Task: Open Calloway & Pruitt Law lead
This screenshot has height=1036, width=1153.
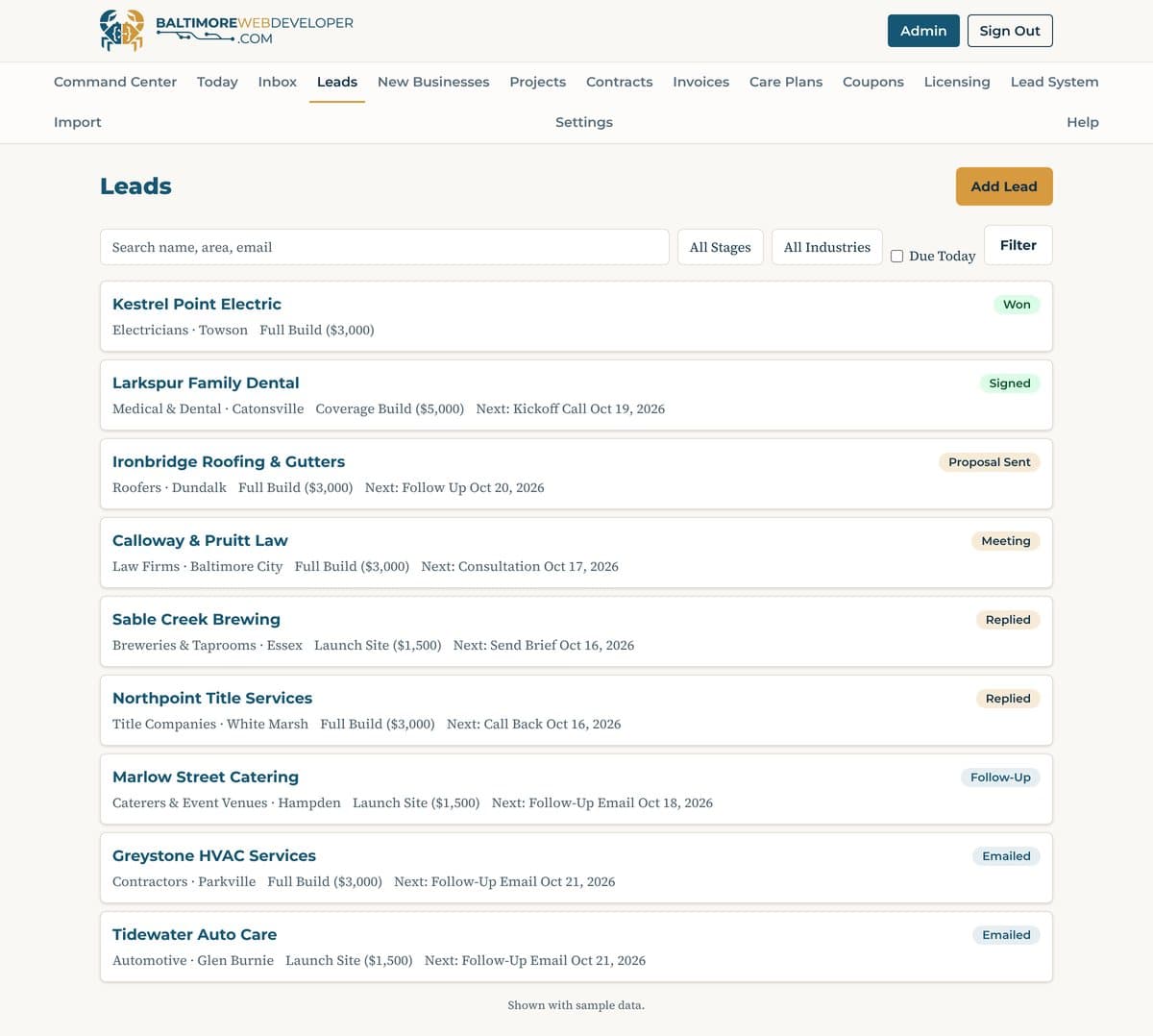Action: (576, 553)
